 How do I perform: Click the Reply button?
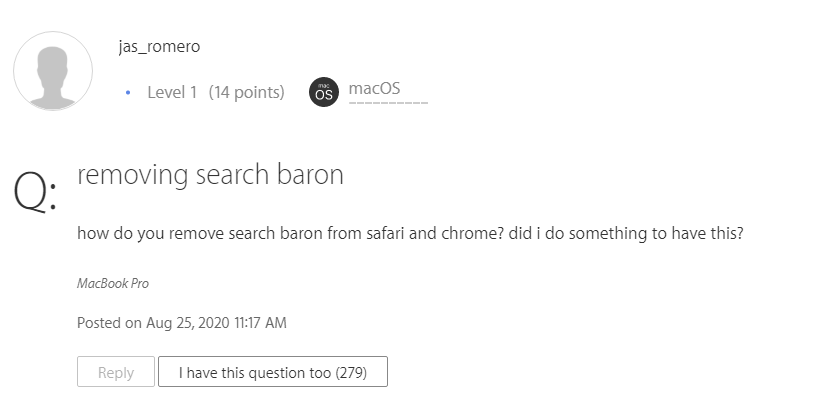click(116, 371)
